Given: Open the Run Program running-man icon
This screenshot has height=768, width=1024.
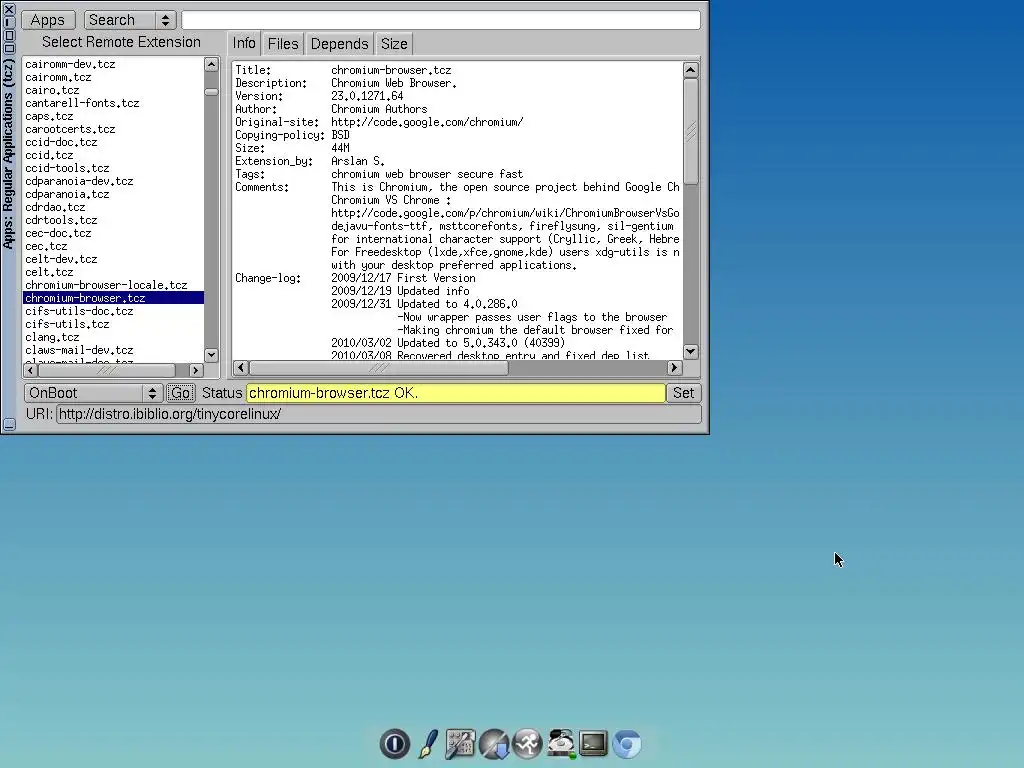Looking at the screenshot, I should 527,743.
